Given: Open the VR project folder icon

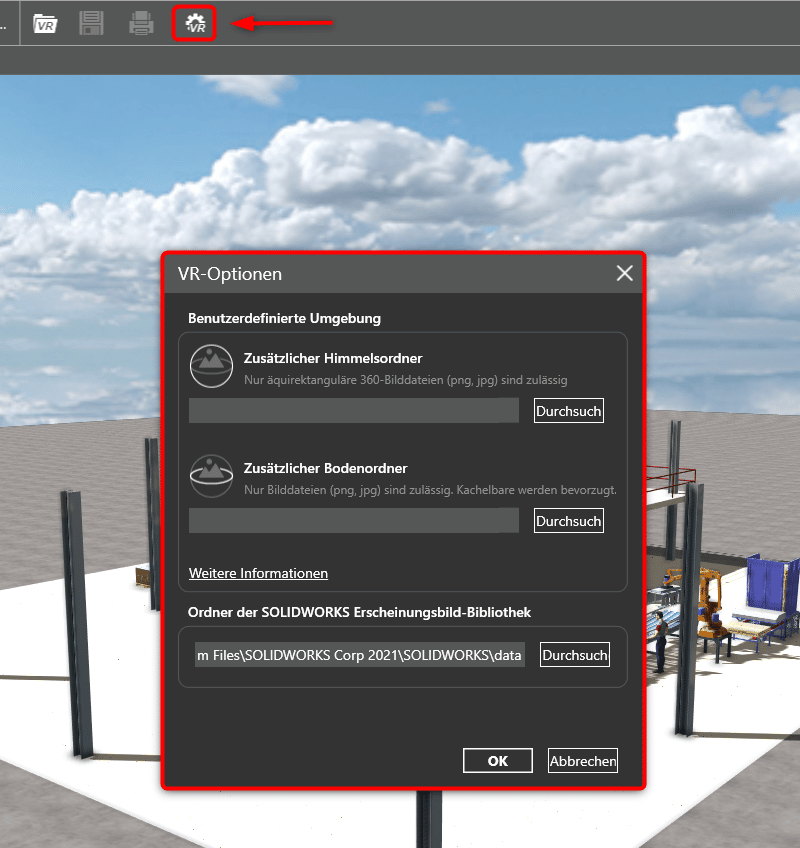Looking at the screenshot, I should click(45, 22).
